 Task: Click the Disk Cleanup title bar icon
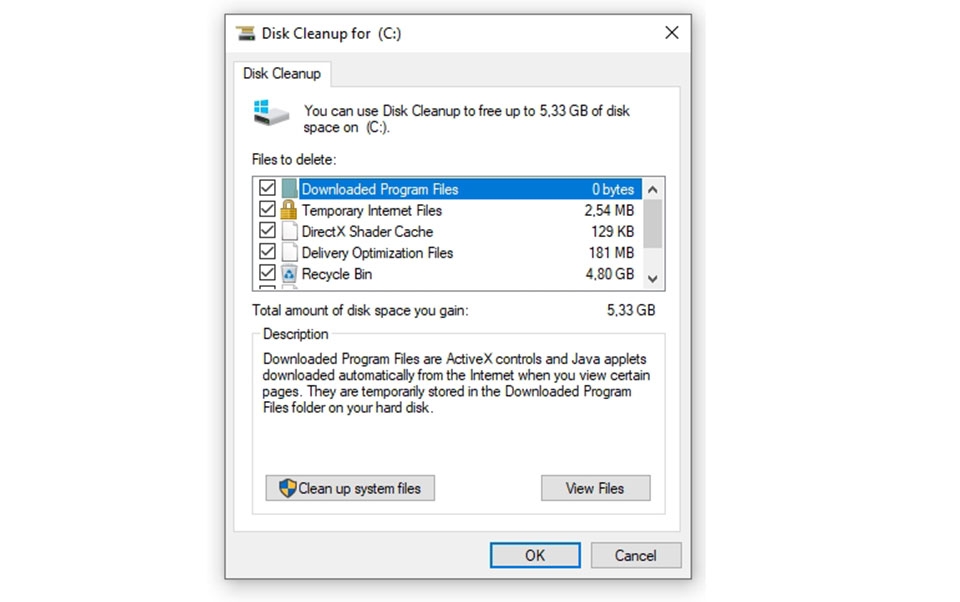pos(246,33)
